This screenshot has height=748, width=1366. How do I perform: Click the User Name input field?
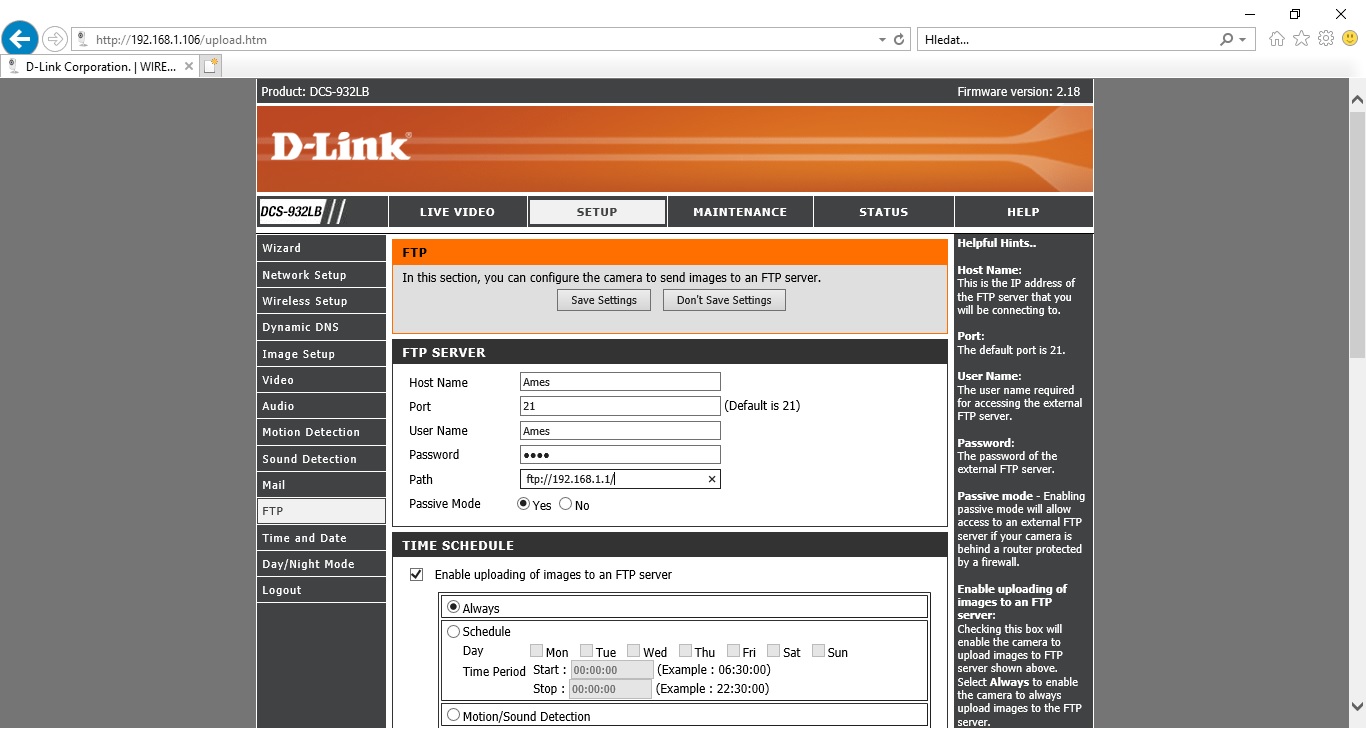point(620,431)
